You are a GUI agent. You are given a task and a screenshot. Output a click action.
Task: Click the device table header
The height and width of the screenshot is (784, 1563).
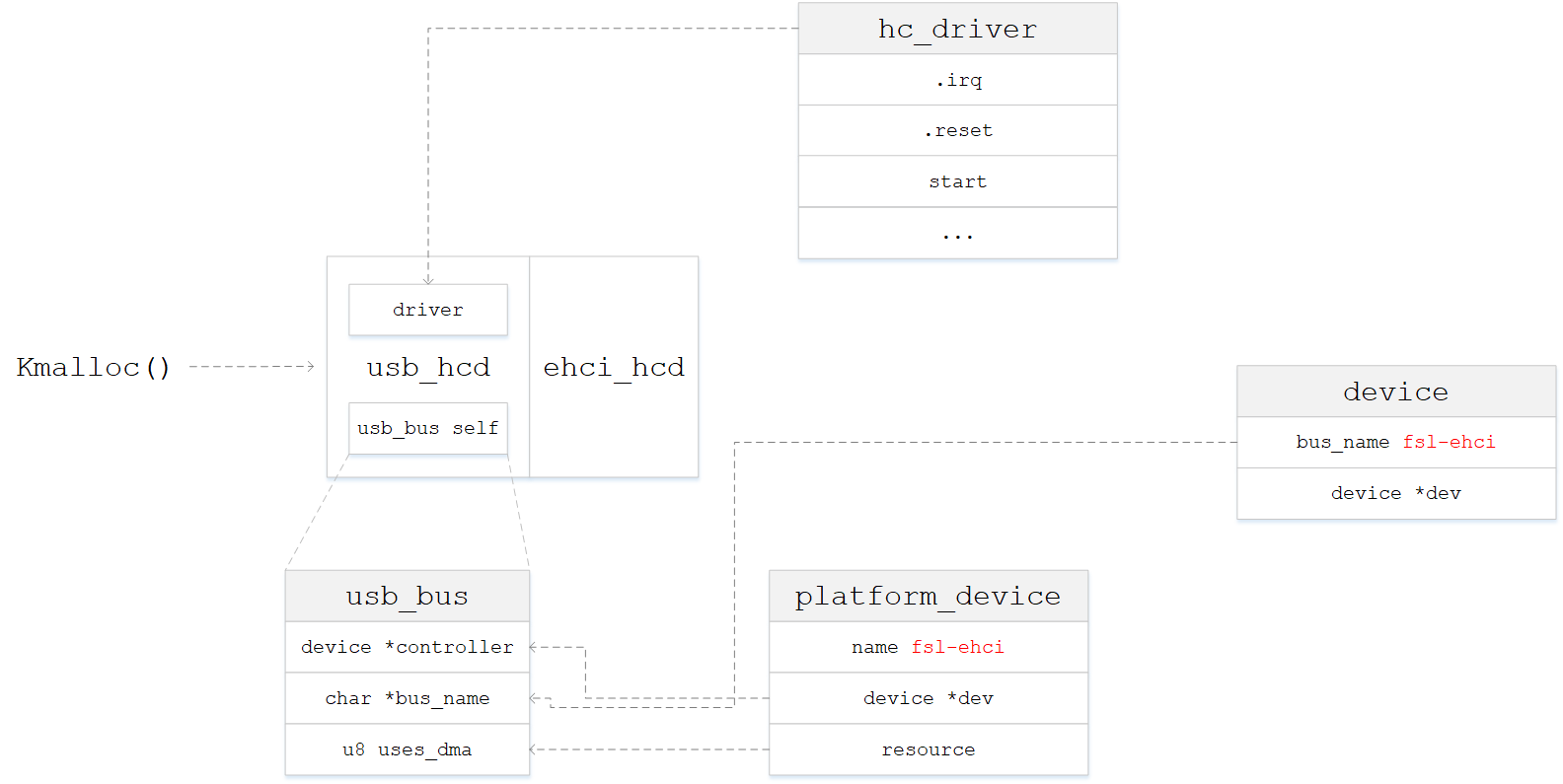(1396, 392)
